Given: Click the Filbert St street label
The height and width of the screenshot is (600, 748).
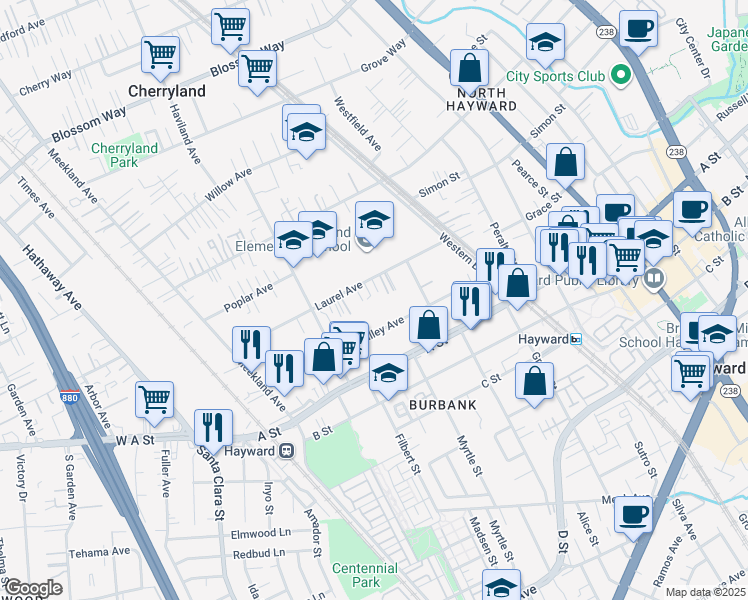Looking at the screenshot, I should (408, 455).
